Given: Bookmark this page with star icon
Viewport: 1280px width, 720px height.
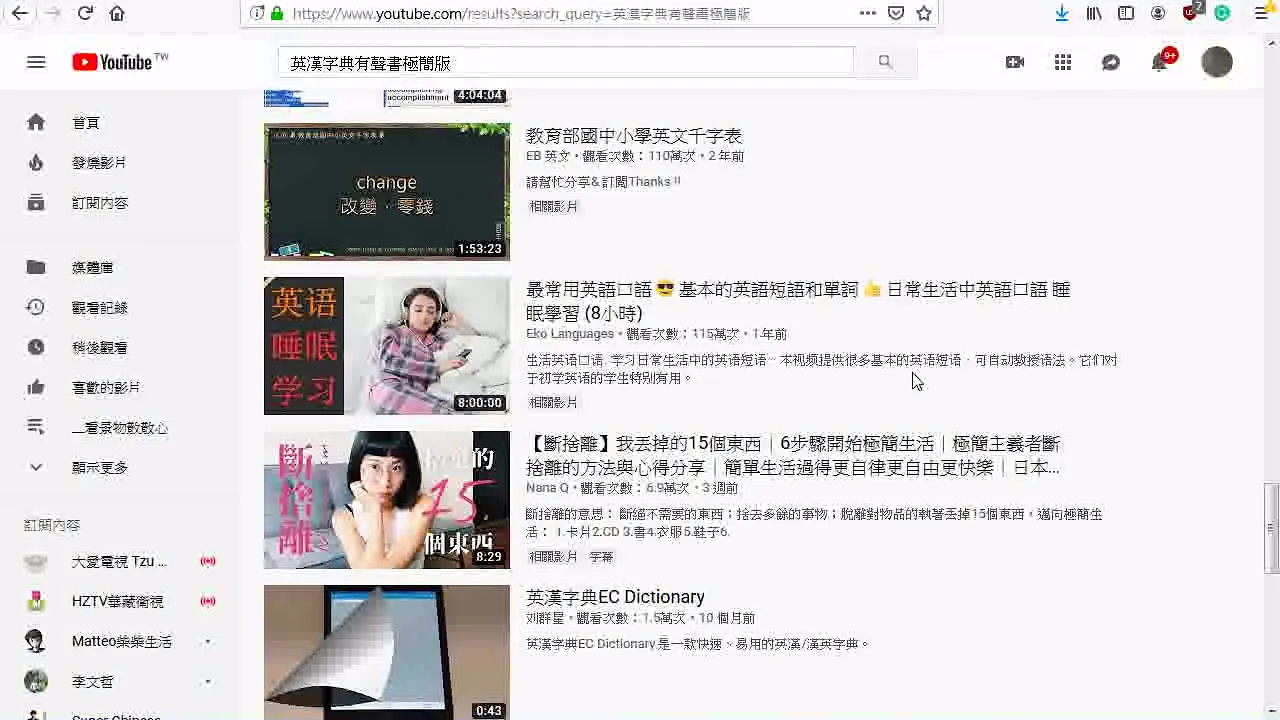Looking at the screenshot, I should pyautogui.click(x=924, y=13).
